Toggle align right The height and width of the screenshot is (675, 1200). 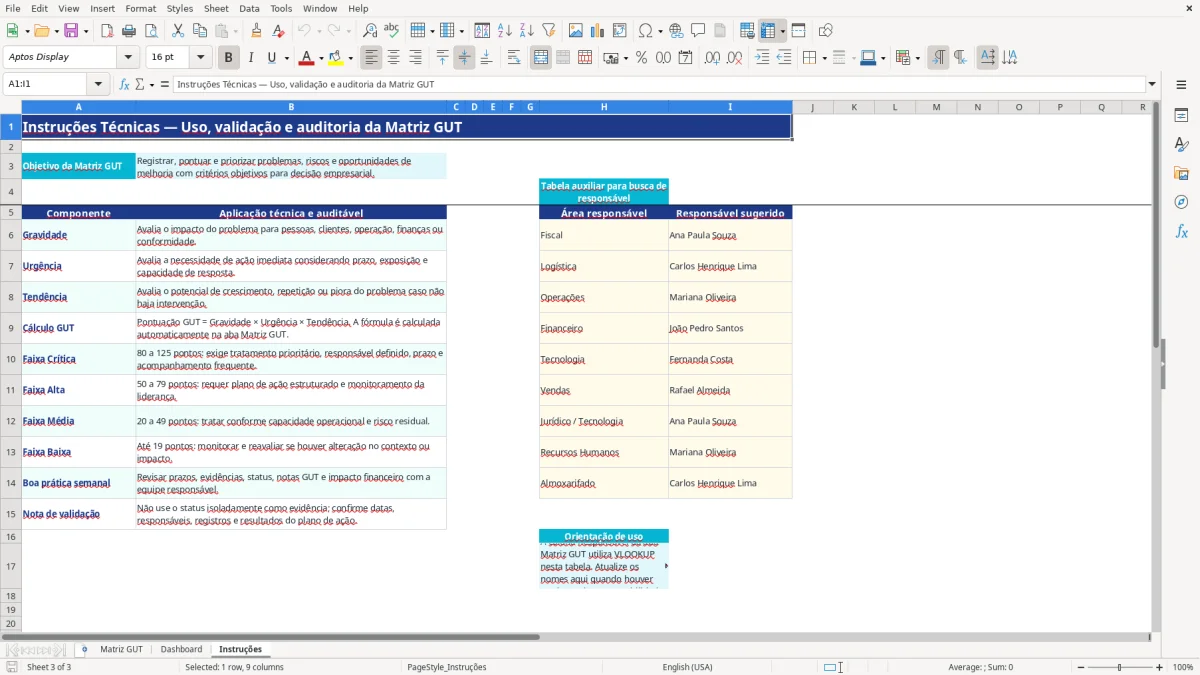(x=415, y=58)
